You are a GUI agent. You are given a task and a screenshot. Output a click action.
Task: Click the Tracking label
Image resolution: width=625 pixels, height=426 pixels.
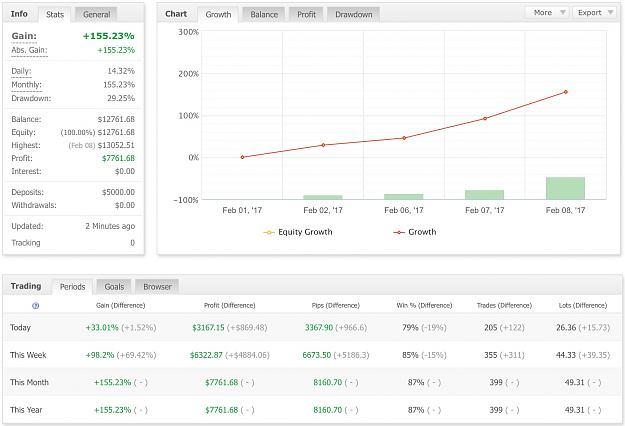[x=26, y=243]
